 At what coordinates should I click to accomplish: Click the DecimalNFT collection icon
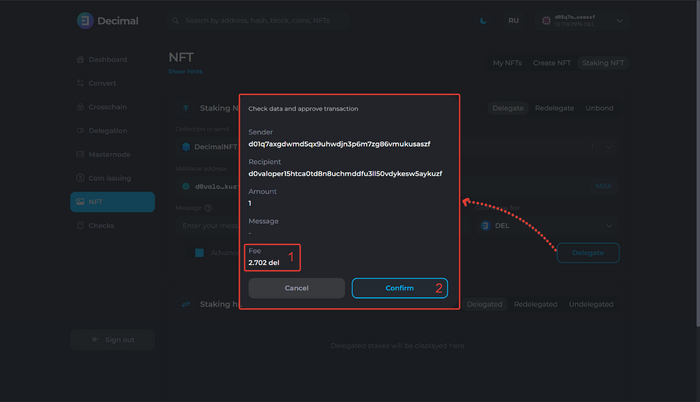click(186, 147)
